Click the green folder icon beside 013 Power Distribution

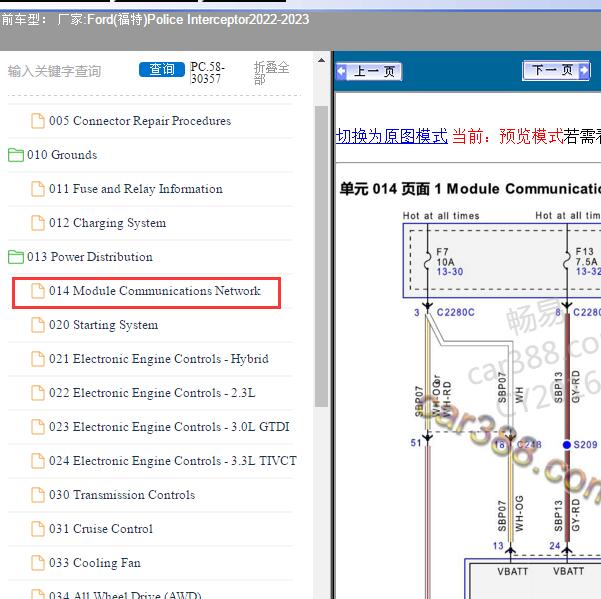click(x=16, y=257)
